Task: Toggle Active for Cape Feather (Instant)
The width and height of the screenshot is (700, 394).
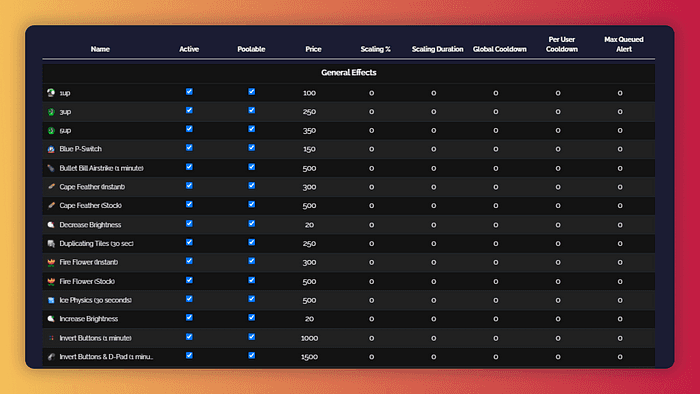Action: pyautogui.click(x=189, y=186)
